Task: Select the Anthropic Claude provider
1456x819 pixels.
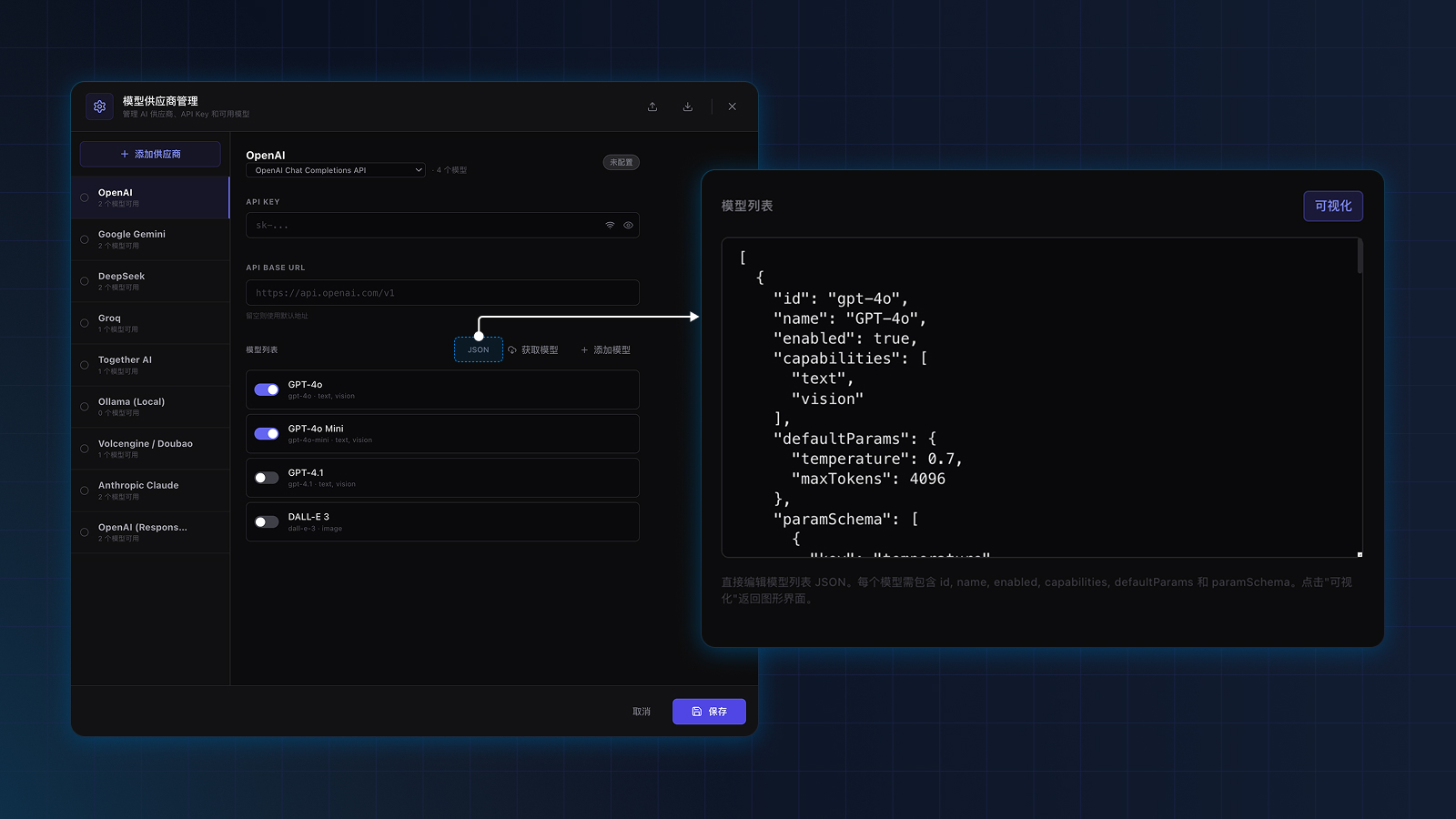Action: [150, 490]
